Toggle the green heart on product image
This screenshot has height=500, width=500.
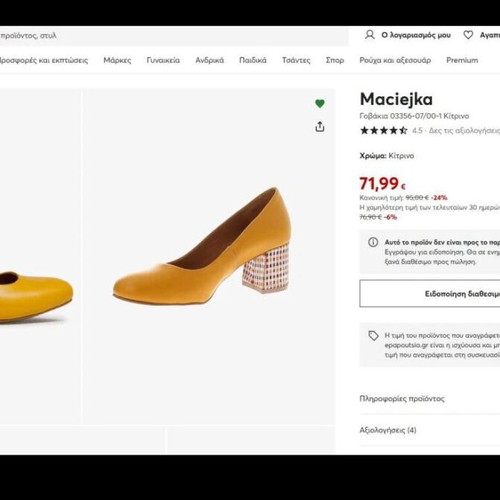[320, 104]
